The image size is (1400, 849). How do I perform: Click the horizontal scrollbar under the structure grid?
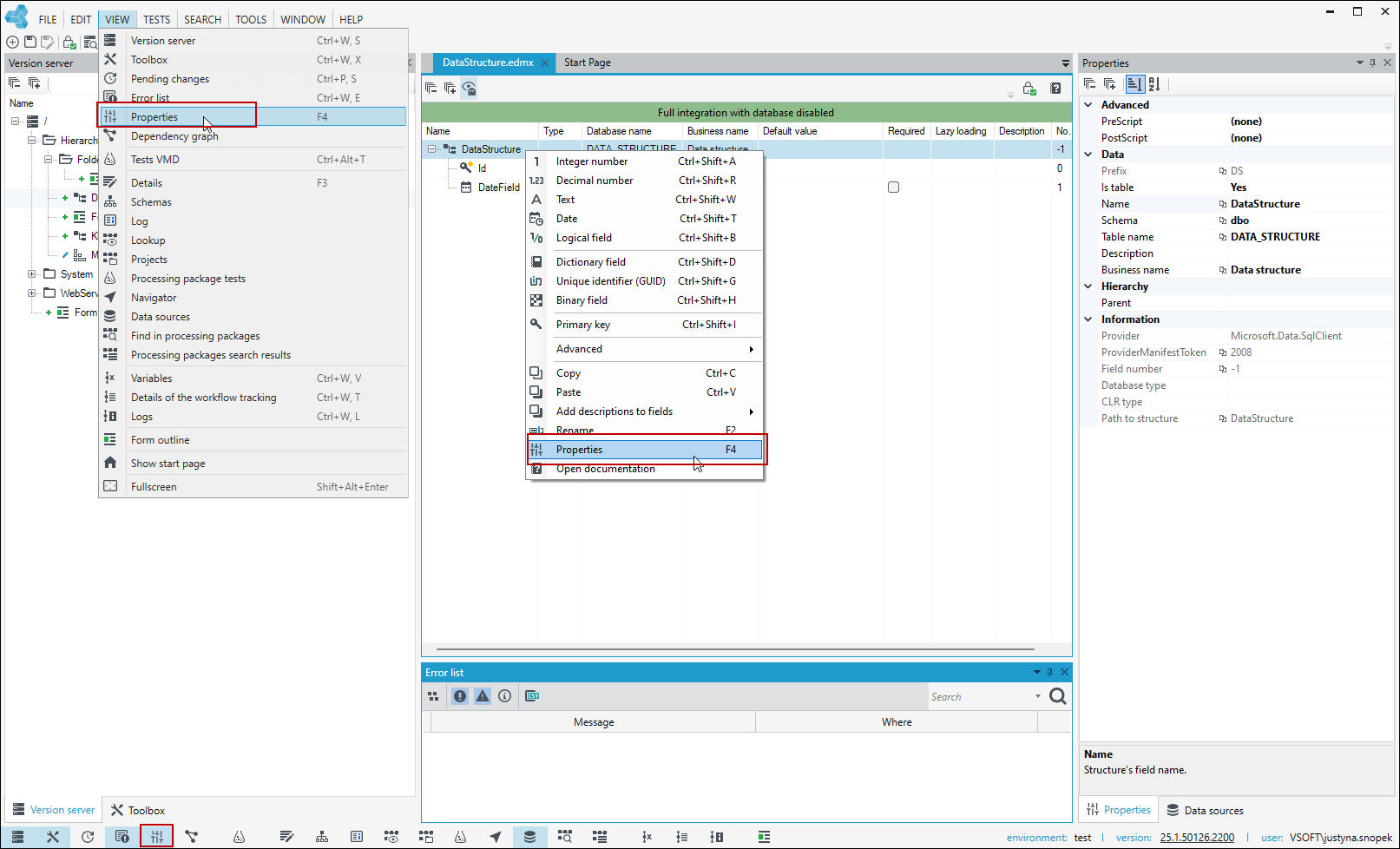[x=735, y=648]
